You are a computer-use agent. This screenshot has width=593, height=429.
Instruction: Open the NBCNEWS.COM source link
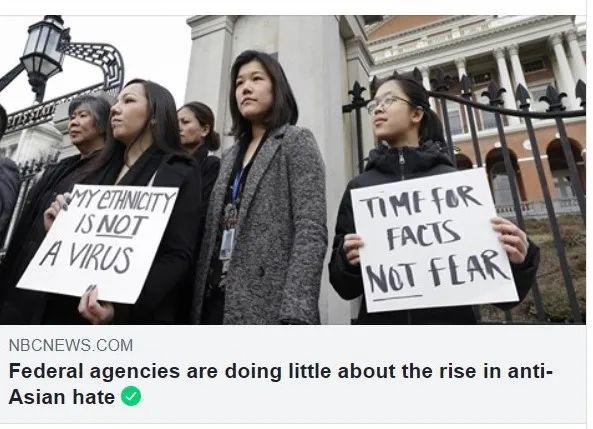pos(71,345)
